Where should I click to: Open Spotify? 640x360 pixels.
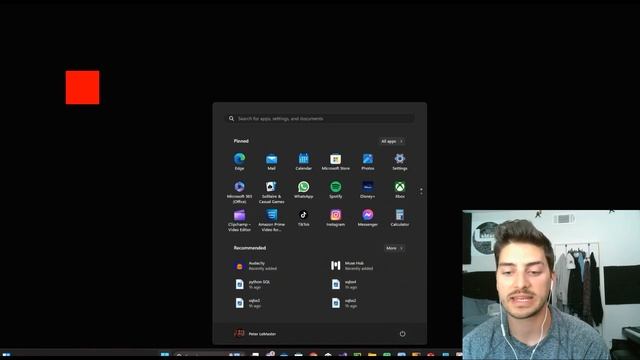tap(336, 190)
